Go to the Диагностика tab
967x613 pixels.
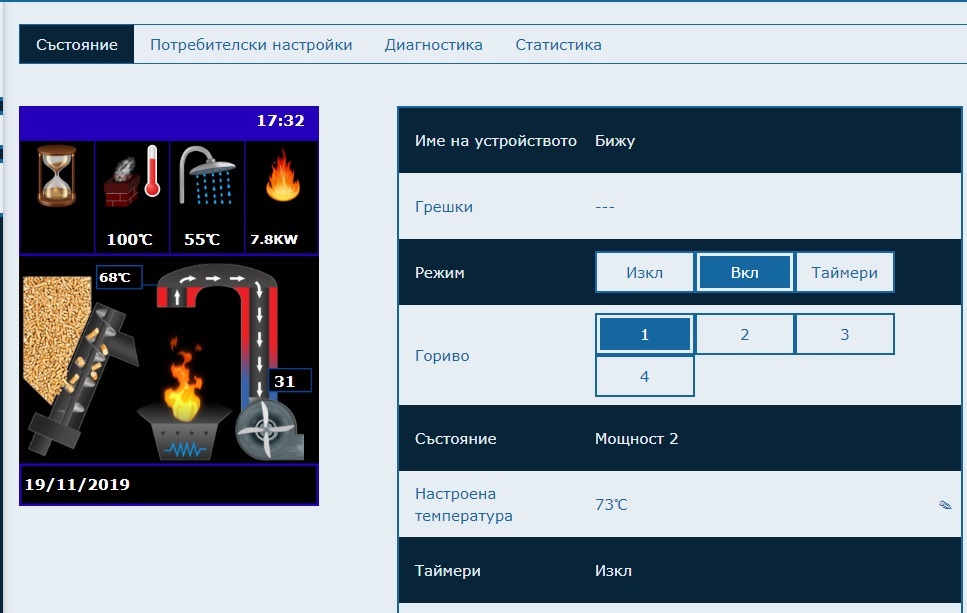click(x=433, y=45)
